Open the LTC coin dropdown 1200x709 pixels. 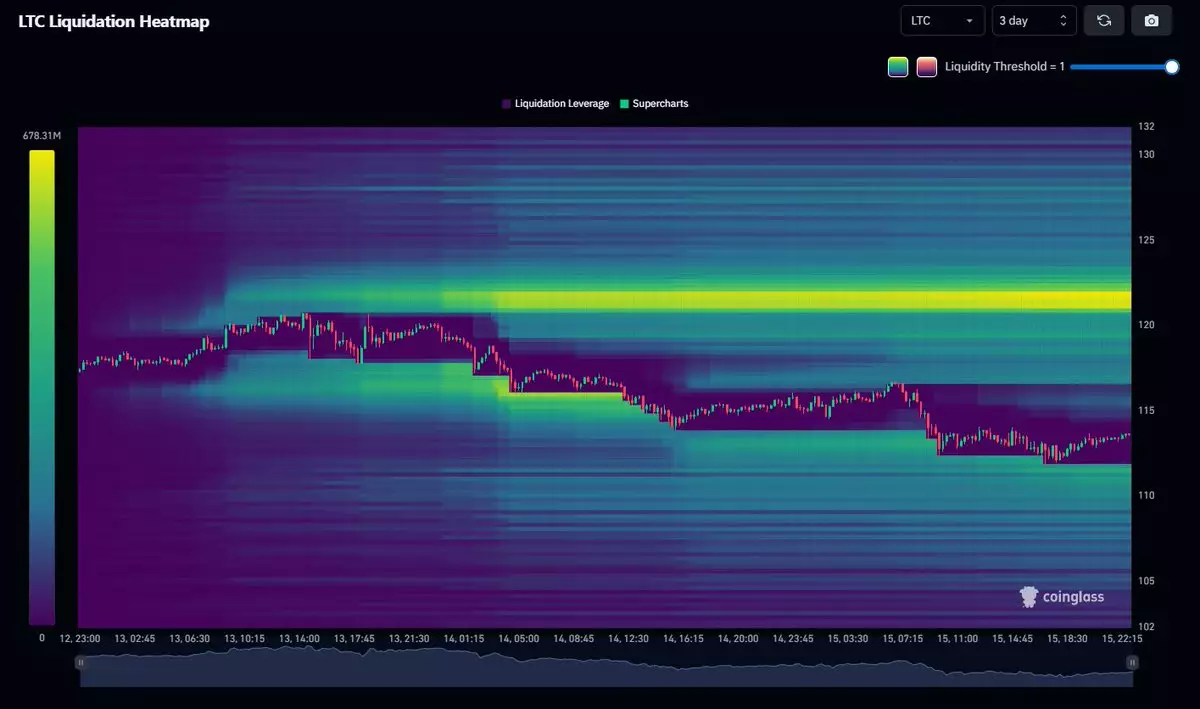click(x=942, y=21)
